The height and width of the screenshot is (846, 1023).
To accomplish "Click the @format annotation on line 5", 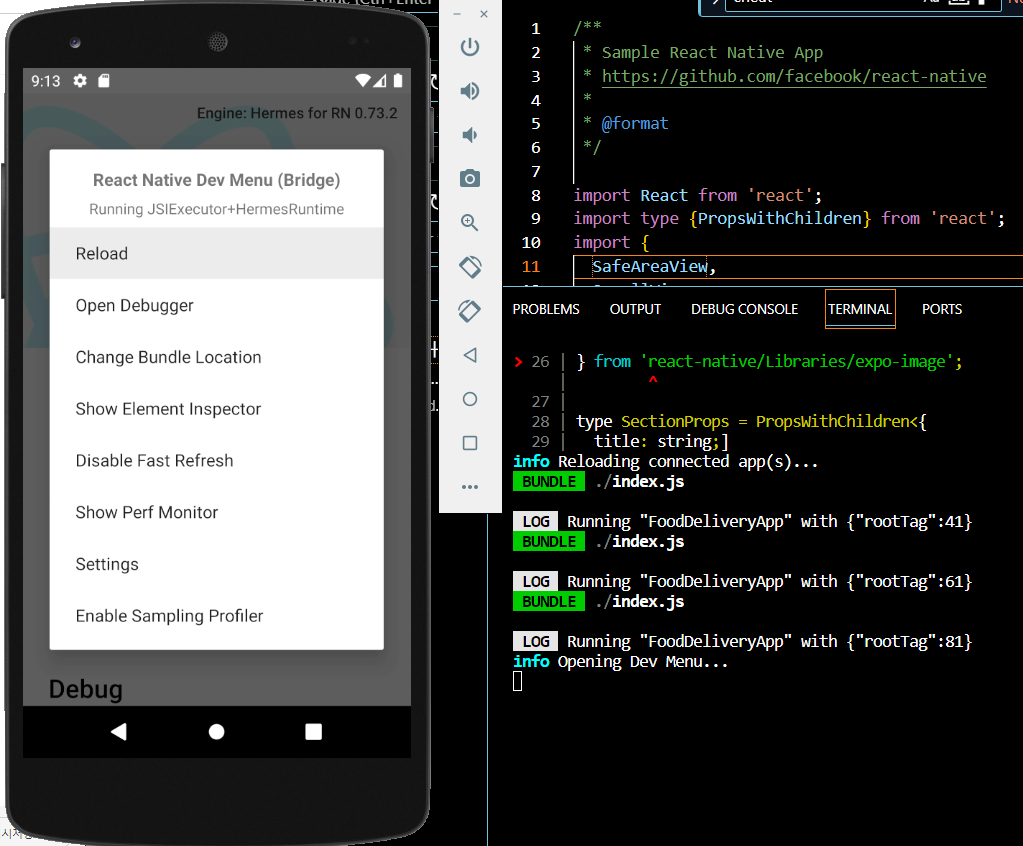I will tap(635, 123).
